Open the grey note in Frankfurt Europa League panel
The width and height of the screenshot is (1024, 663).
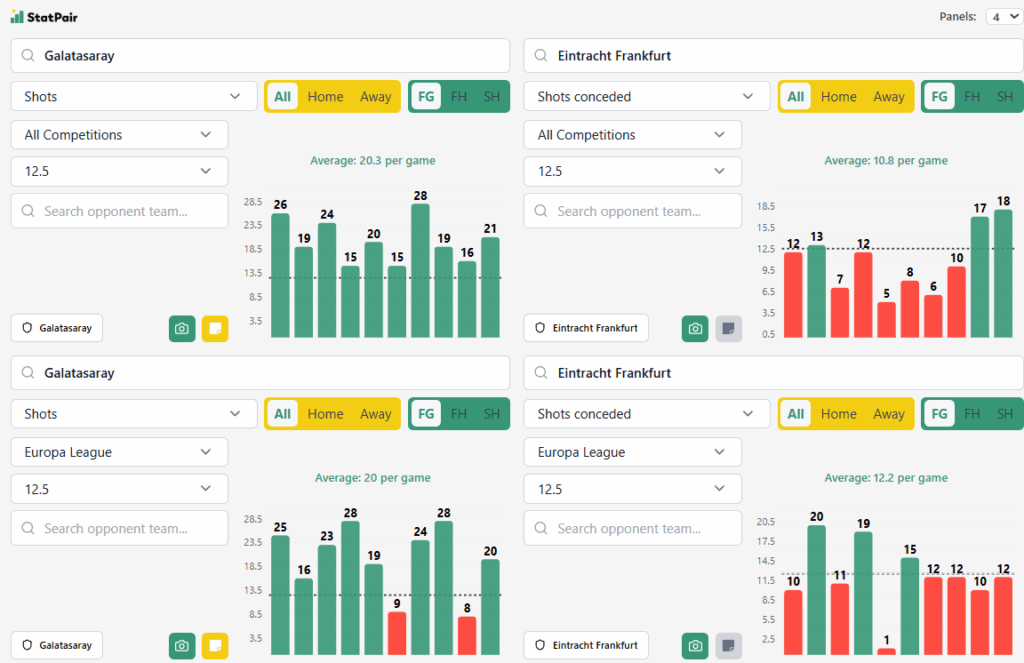point(728,646)
